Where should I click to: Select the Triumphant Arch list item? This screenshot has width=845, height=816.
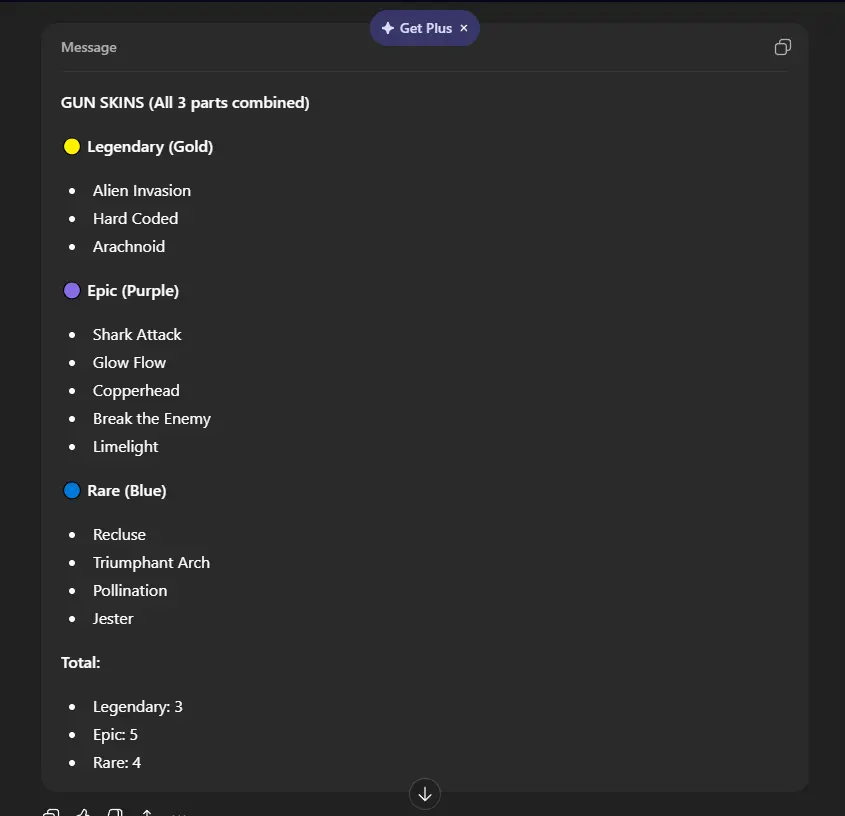(x=151, y=563)
